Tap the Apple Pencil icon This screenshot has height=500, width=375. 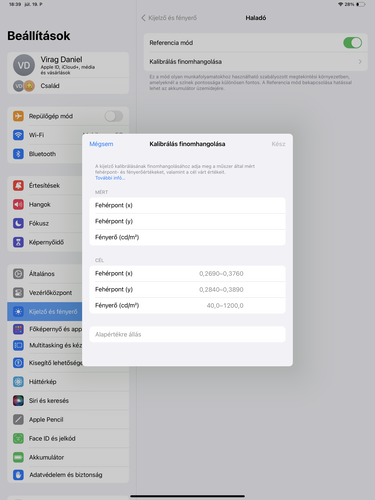[18, 419]
